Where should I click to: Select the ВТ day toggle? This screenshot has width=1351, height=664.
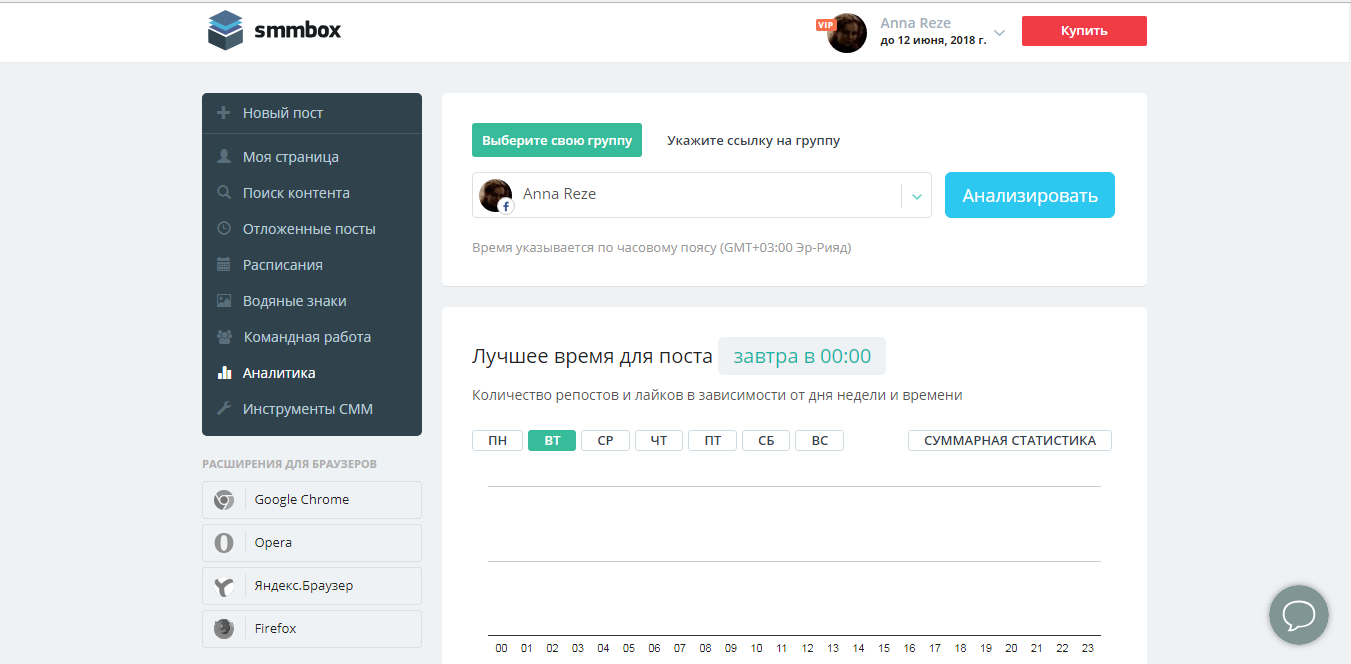click(x=551, y=440)
